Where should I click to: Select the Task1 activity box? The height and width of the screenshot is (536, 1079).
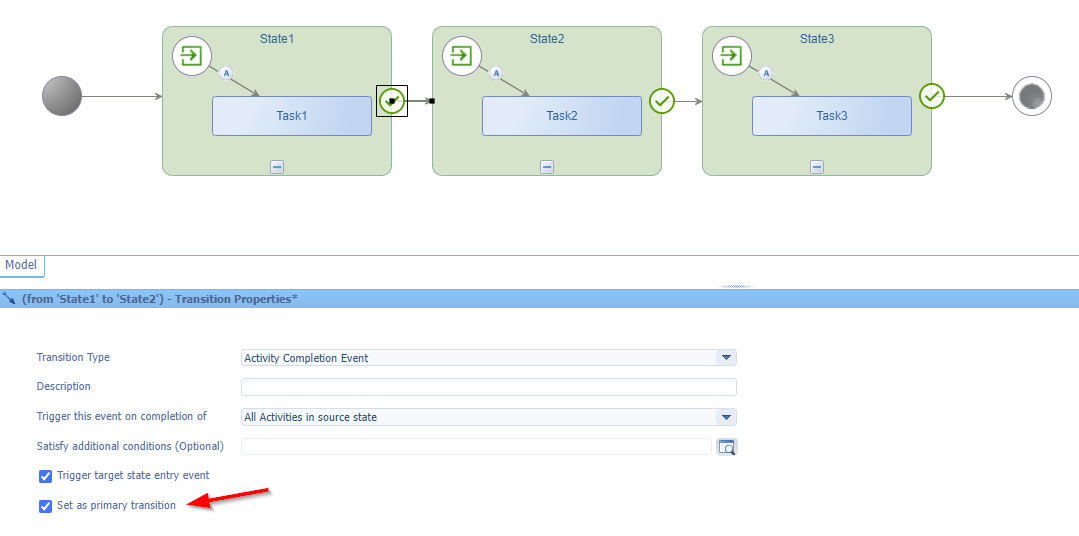(291, 116)
